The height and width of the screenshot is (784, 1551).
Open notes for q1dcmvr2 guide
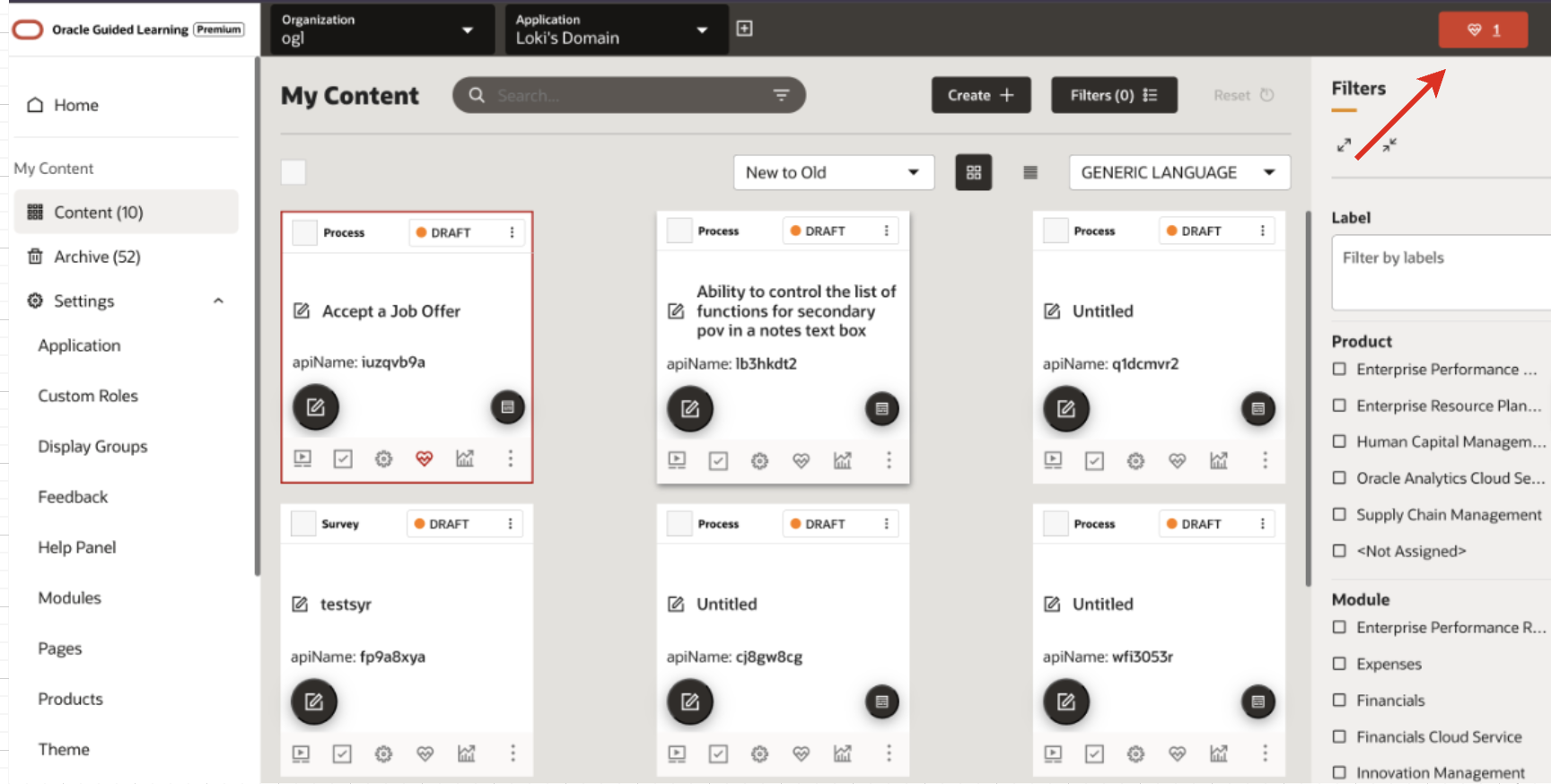(1257, 409)
